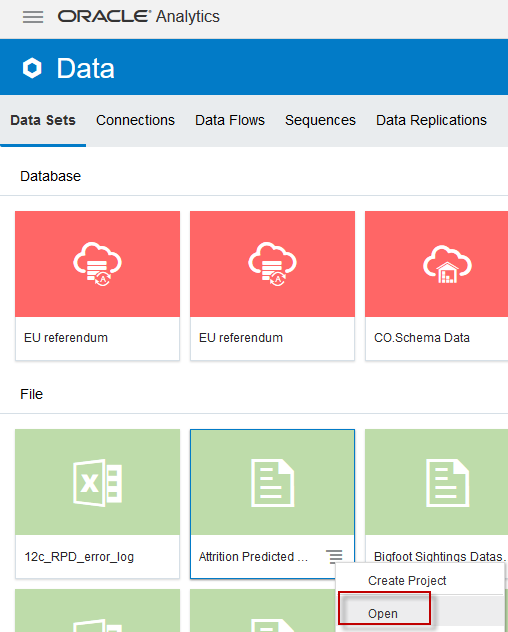This screenshot has width=508, height=632.
Task: Click the Bigfoot Sightings document icon
Action: click(x=448, y=482)
